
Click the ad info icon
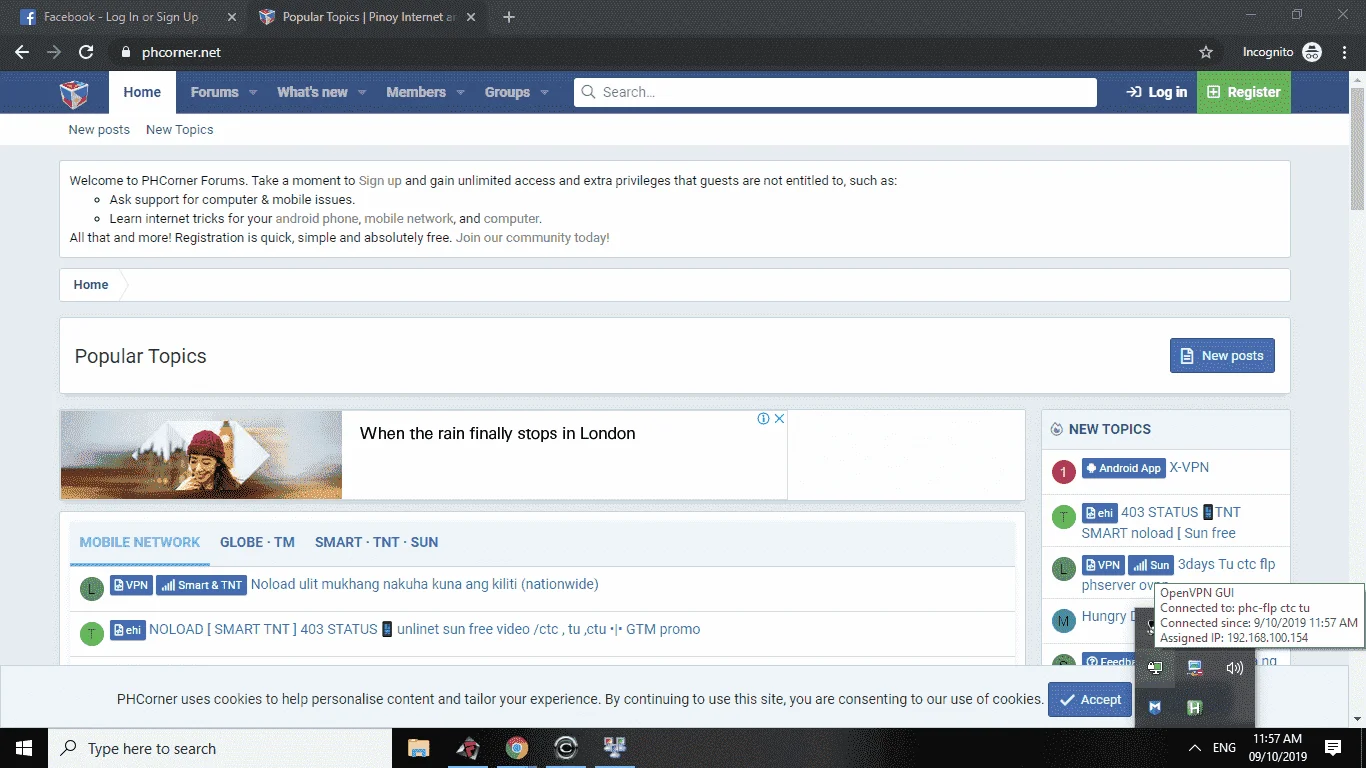[763, 419]
